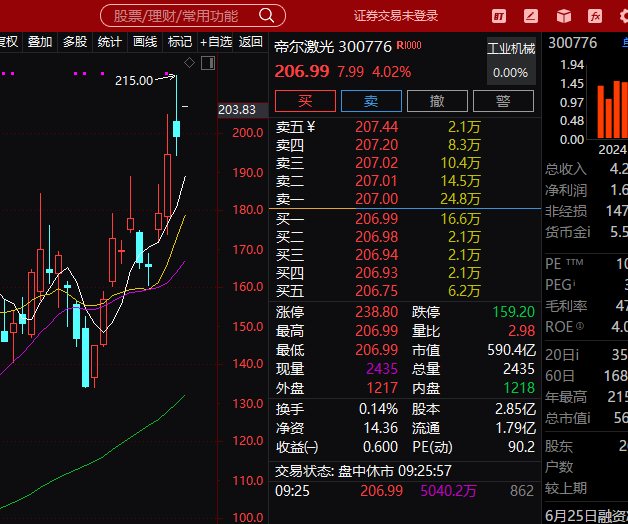628x524 pixels.
Task: Click 市值 value 590.4亿
Action: [511, 350]
